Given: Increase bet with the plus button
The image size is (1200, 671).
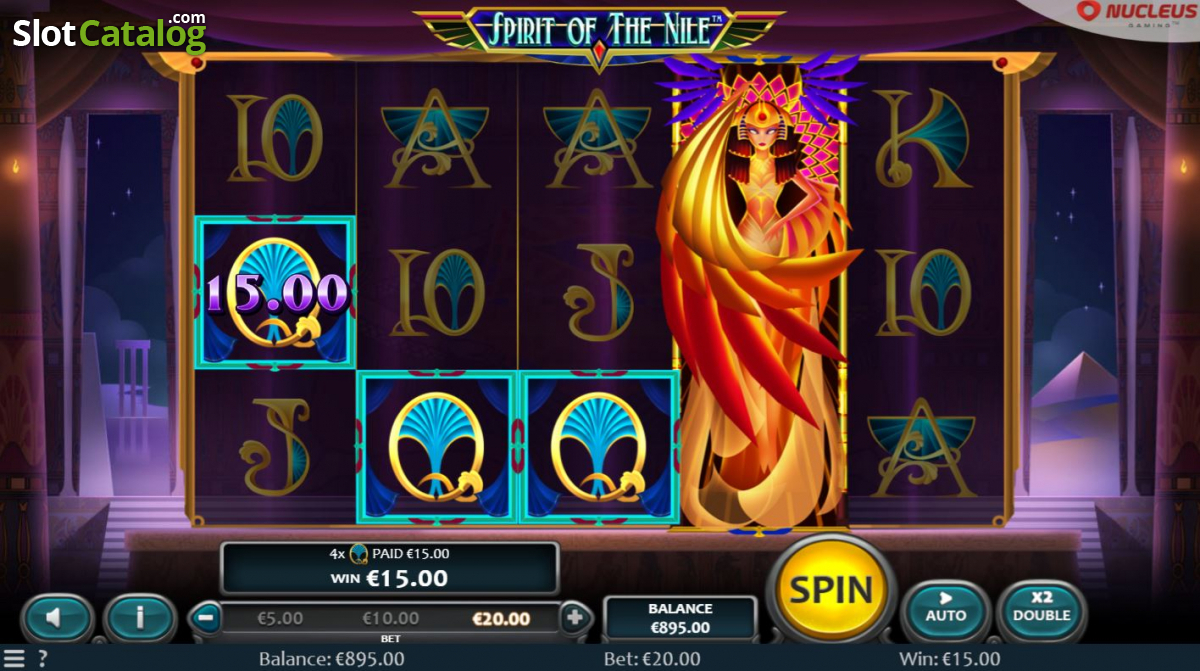Looking at the screenshot, I should click(574, 618).
